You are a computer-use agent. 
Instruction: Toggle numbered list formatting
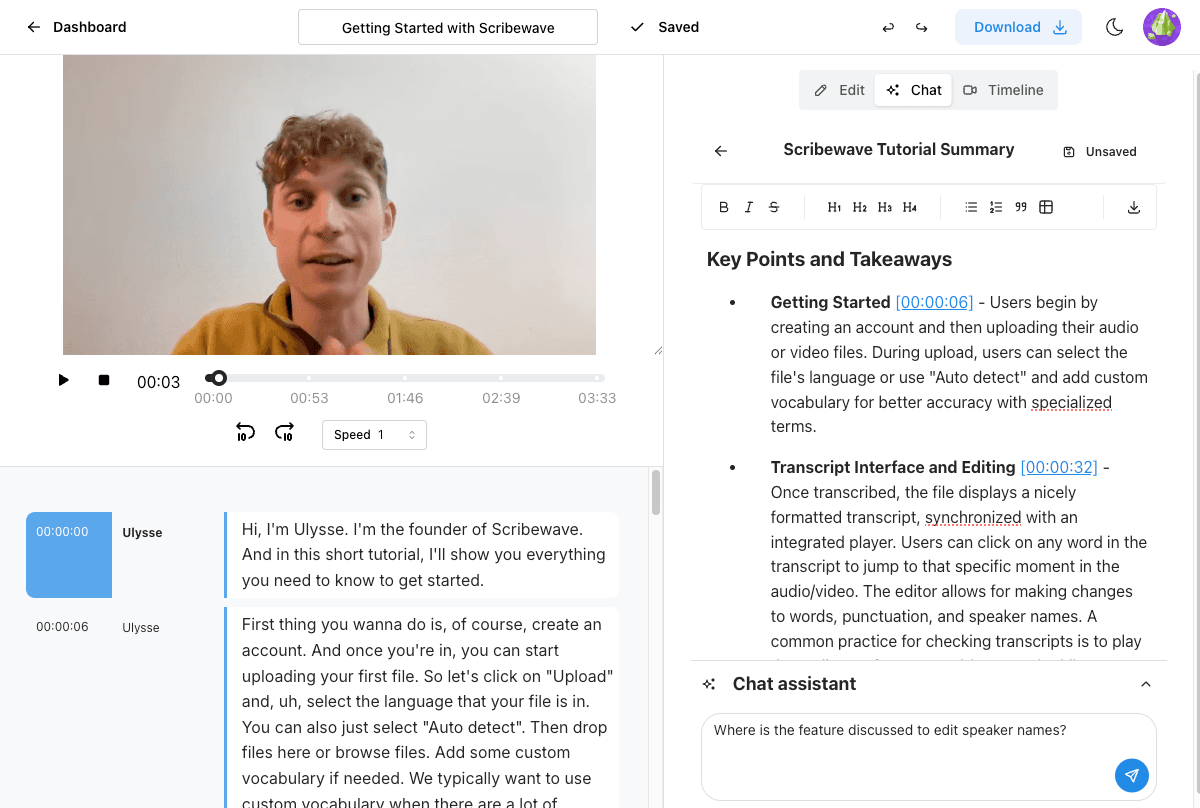995,207
